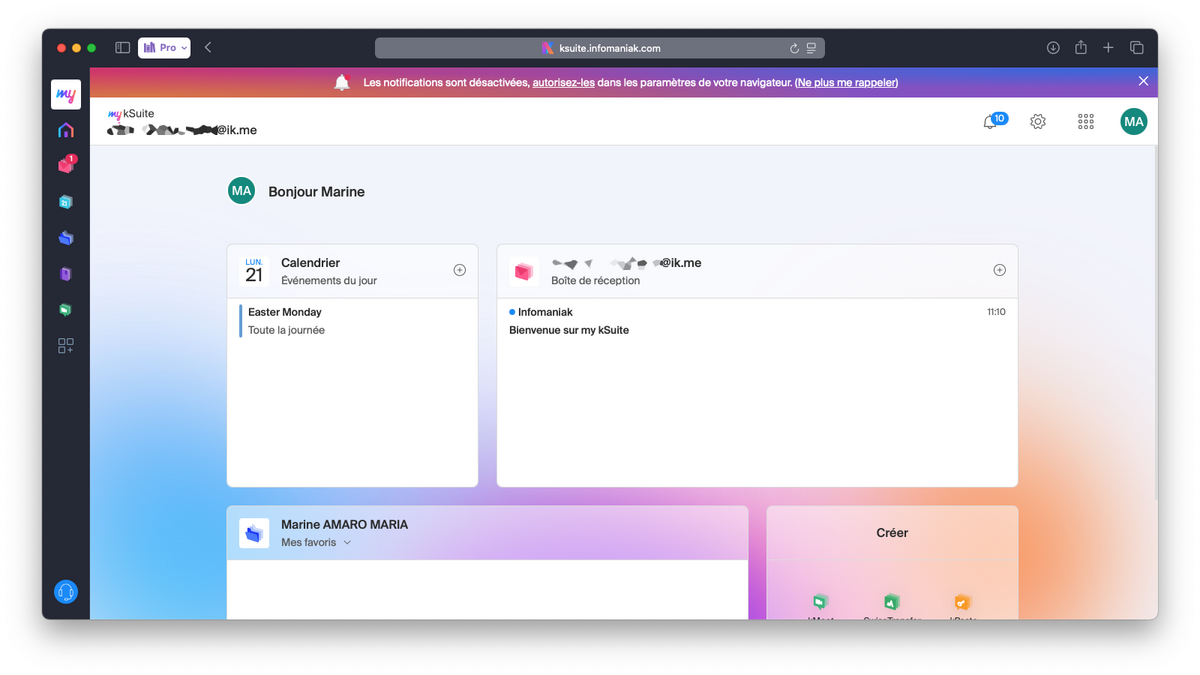Click the Infomaniak sender name
The image size is (1200, 675).
pyautogui.click(x=545, y=312)
